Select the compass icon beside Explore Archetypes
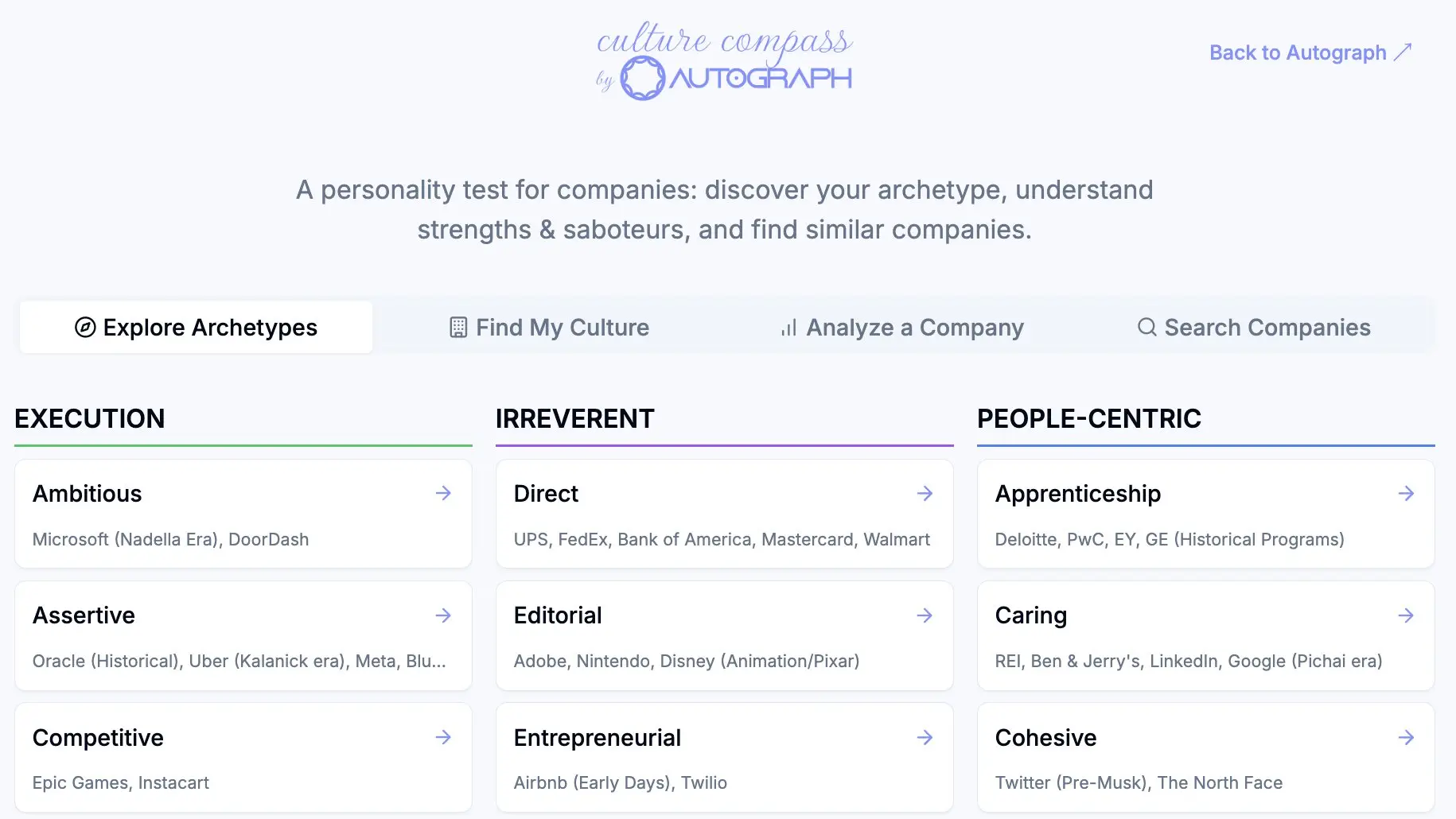 click(x=85, y=327)
